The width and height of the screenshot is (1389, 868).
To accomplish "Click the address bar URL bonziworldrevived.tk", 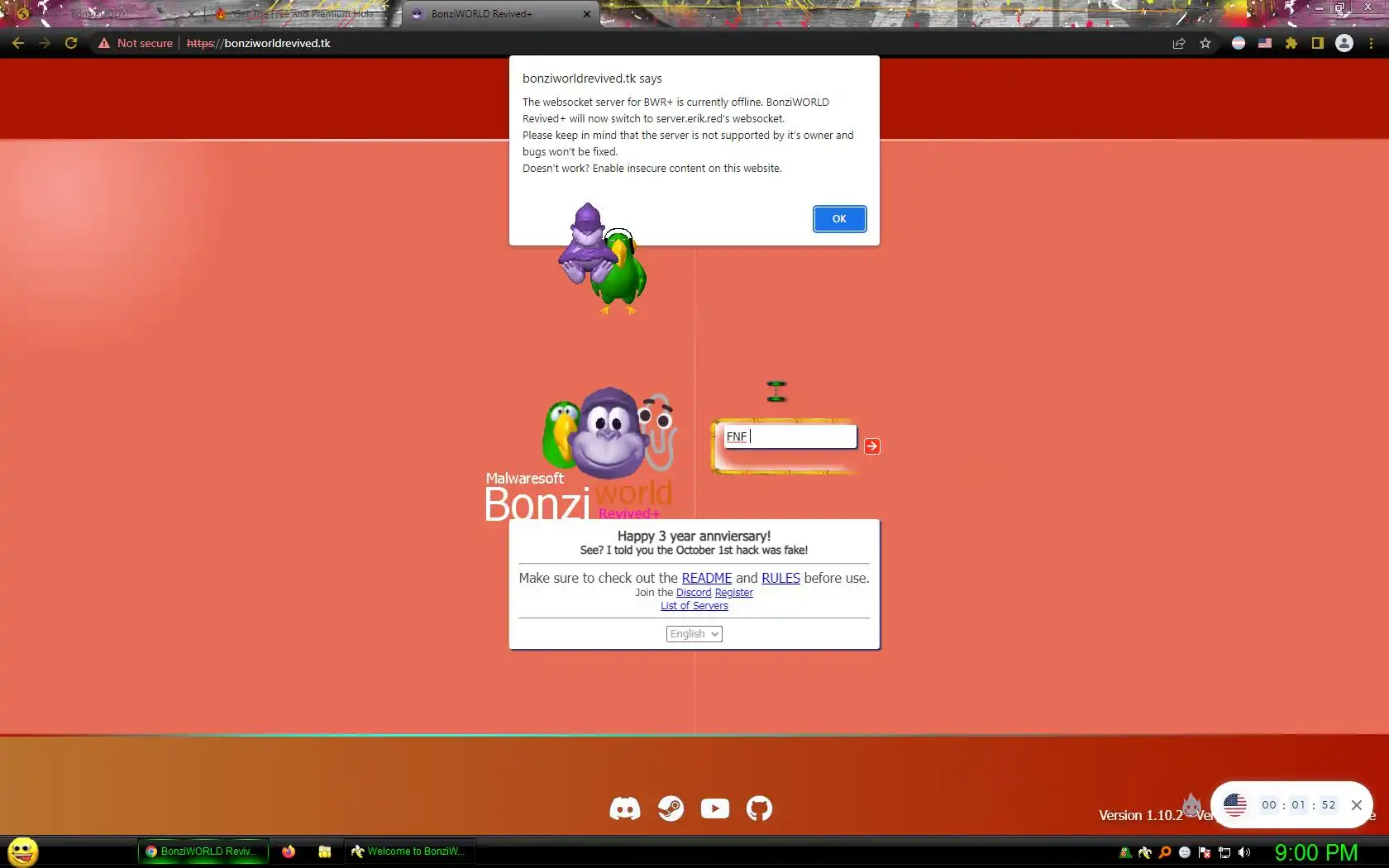I will click(259, 43).
